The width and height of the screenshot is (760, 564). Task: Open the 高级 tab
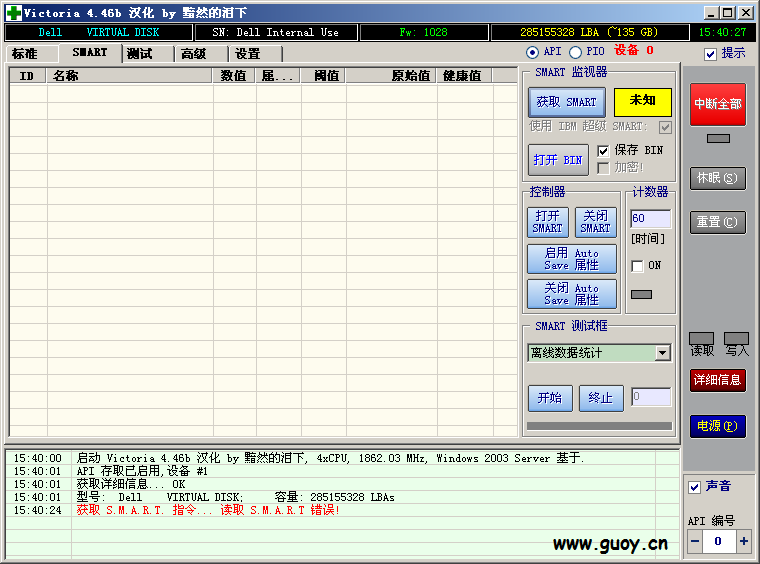pos(201,54)
